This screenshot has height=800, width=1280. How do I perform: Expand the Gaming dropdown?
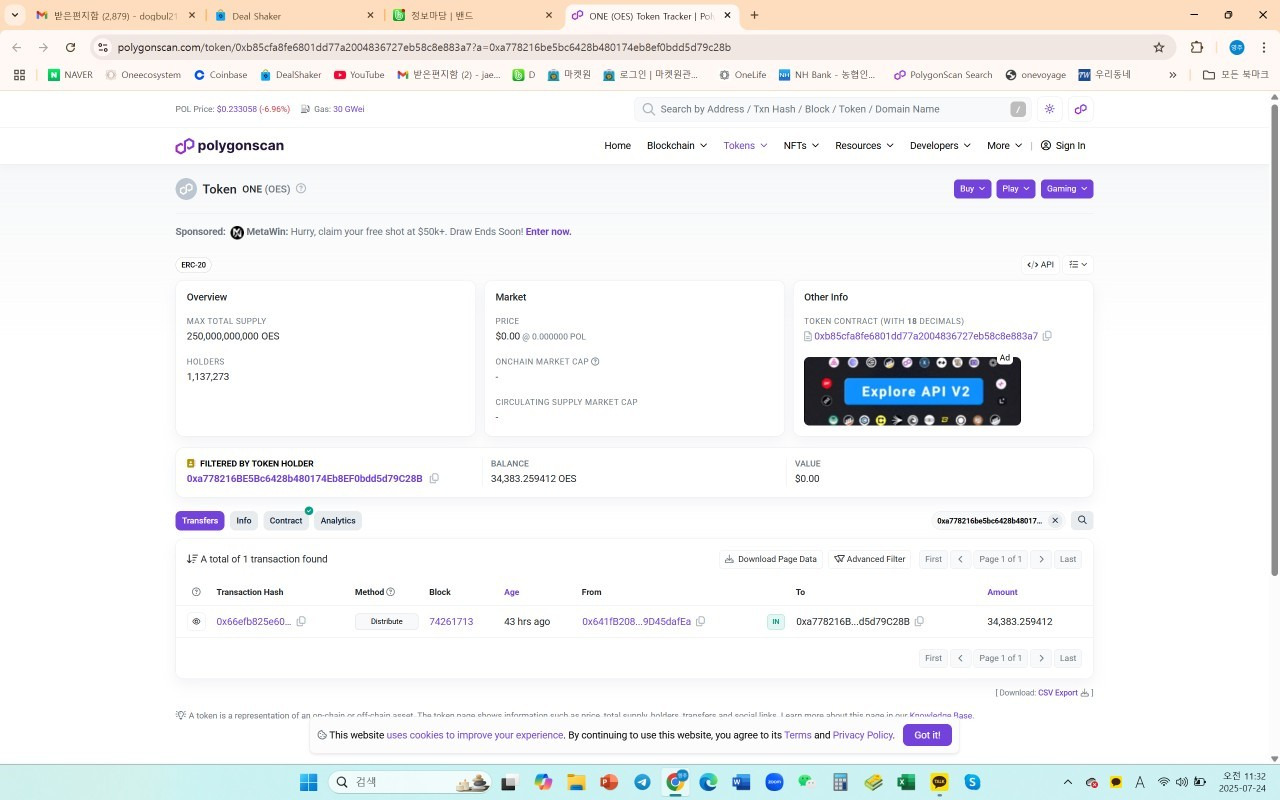pyautogui.click(x=1066, y=189)
